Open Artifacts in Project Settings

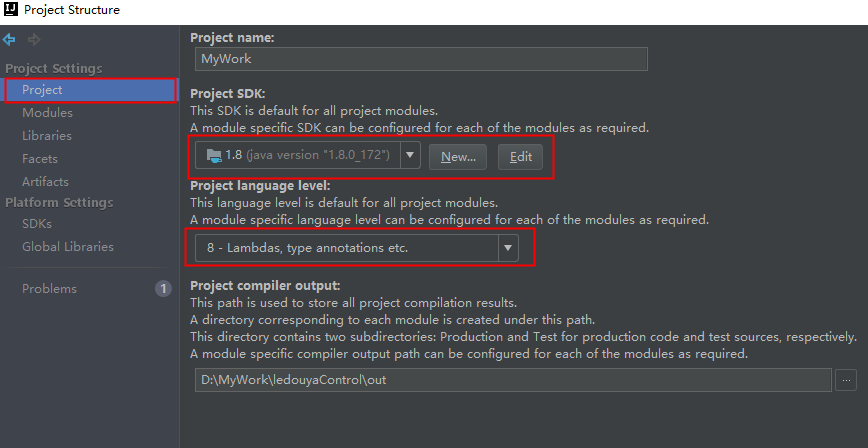[x=45, y=182]
